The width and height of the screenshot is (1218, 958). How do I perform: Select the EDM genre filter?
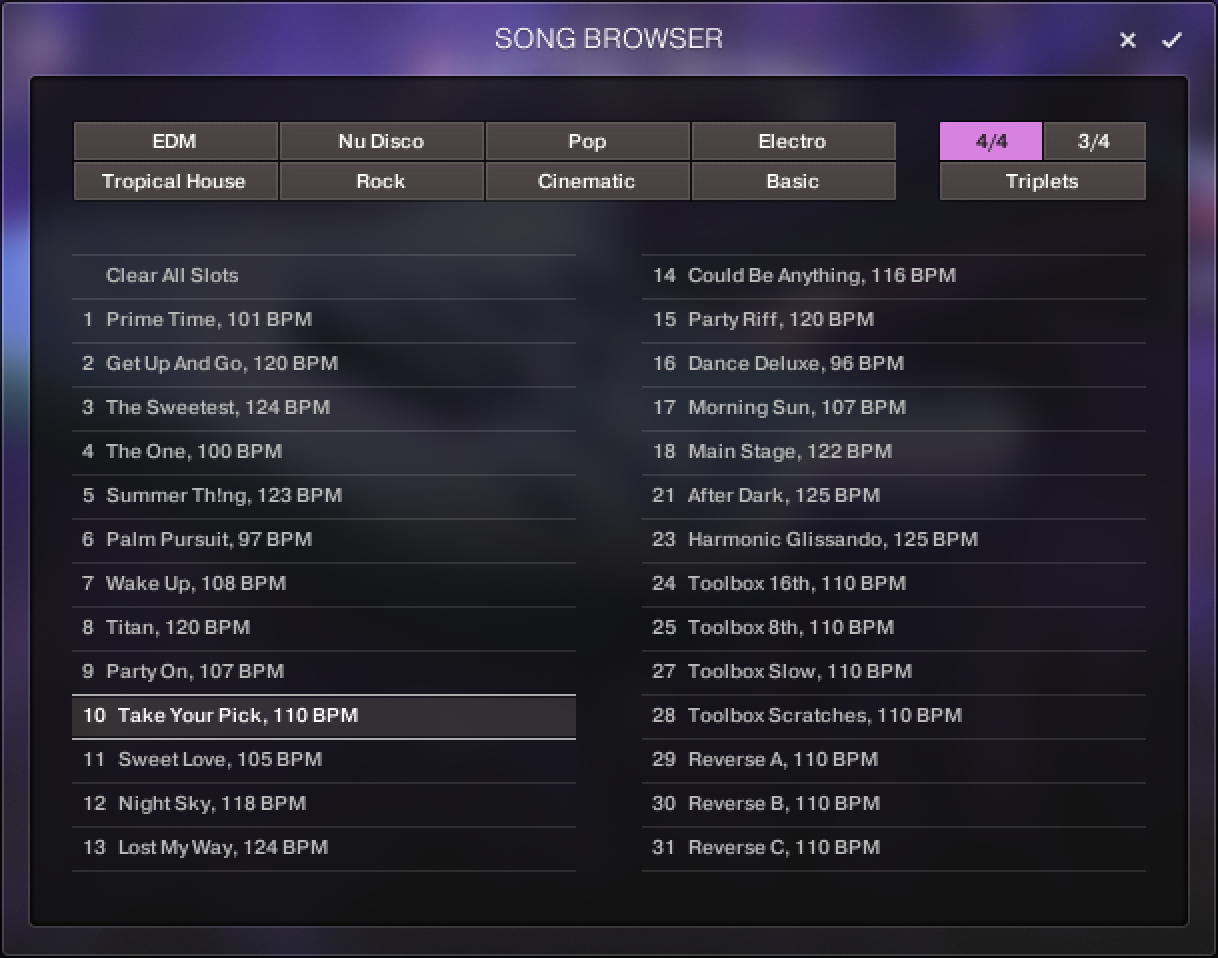(x=175, y=141)
